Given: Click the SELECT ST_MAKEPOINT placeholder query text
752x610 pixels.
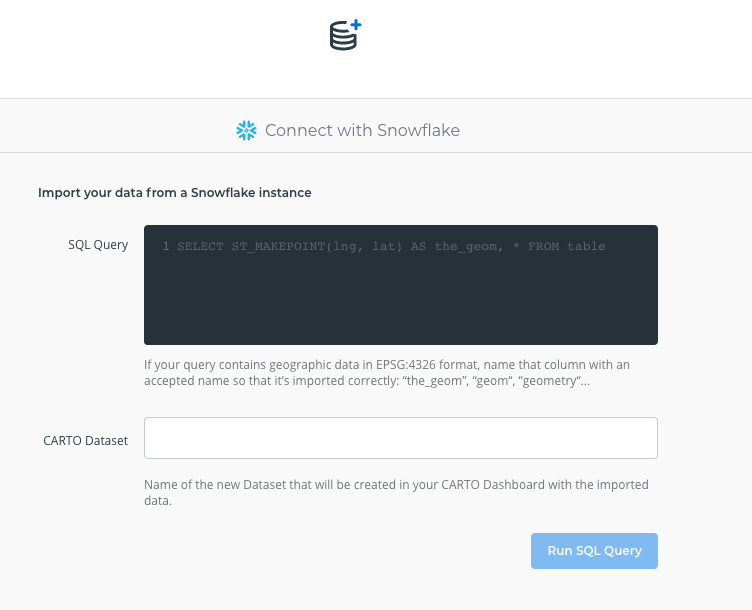Looking at the screenshot, I should pyautogui.click(x=391, y=246).
